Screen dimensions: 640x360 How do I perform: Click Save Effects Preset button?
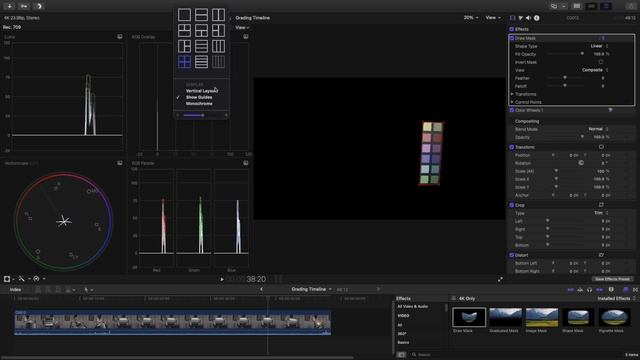pyautogui.click(x=612, y=279)
